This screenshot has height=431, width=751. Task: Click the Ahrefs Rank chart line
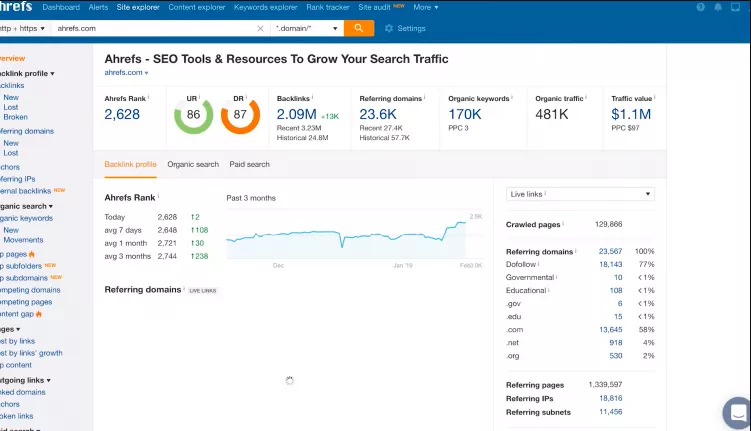[346, 235]
